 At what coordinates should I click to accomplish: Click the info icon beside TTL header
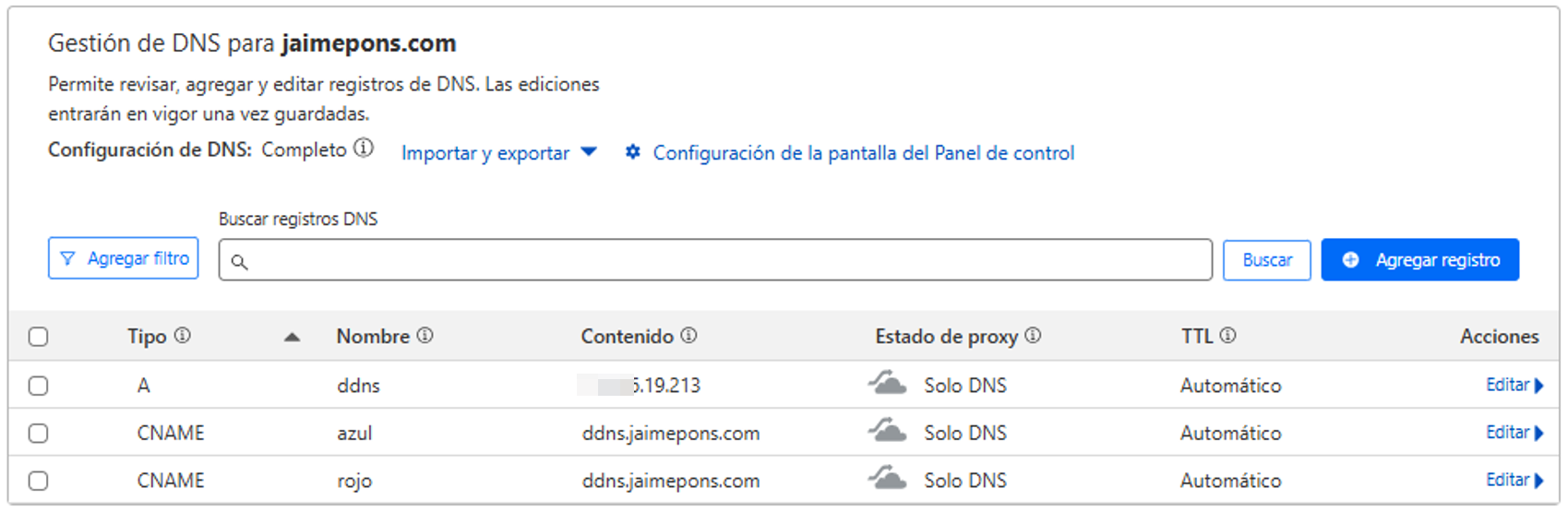(x=1227, y=336)
